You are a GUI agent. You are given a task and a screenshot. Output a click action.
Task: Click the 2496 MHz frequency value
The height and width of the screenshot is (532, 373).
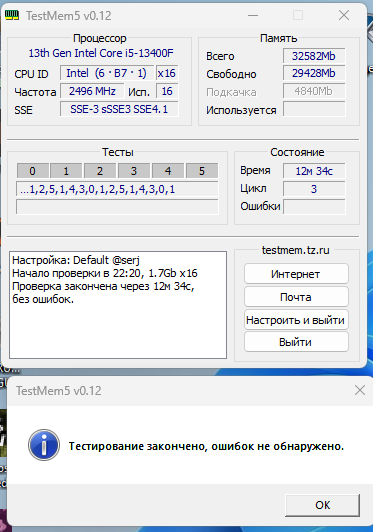pos(92,91)
